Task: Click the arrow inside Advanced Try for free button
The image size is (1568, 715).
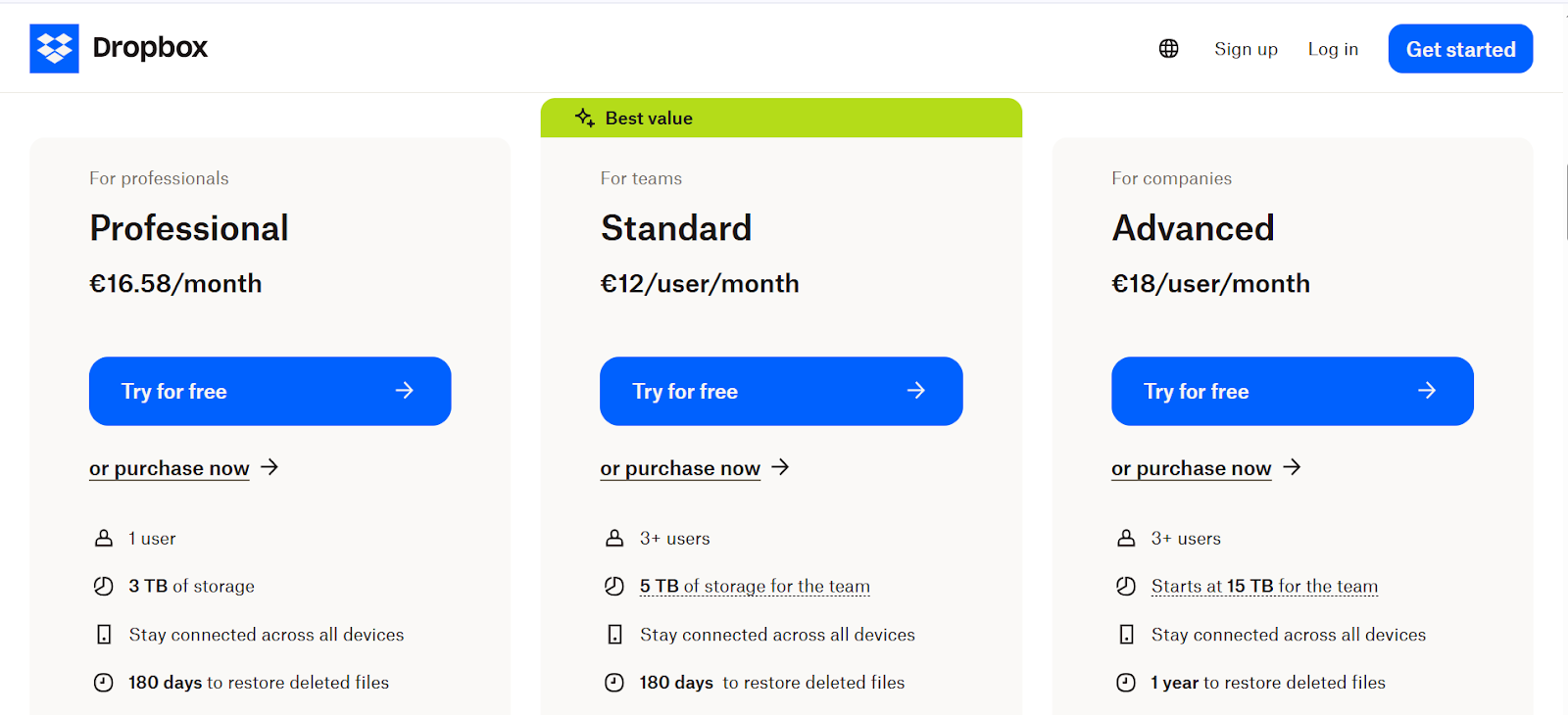Action: [1426, 390]
